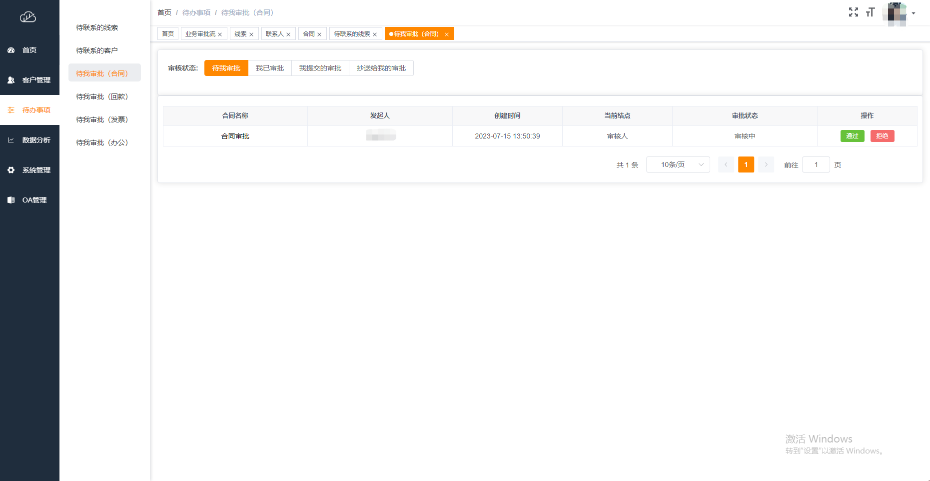Image resolution: width=930 pixels, height=481 pixels.
Task: Open the 10条/页 page size dropdown
Action: coord(678,164)
